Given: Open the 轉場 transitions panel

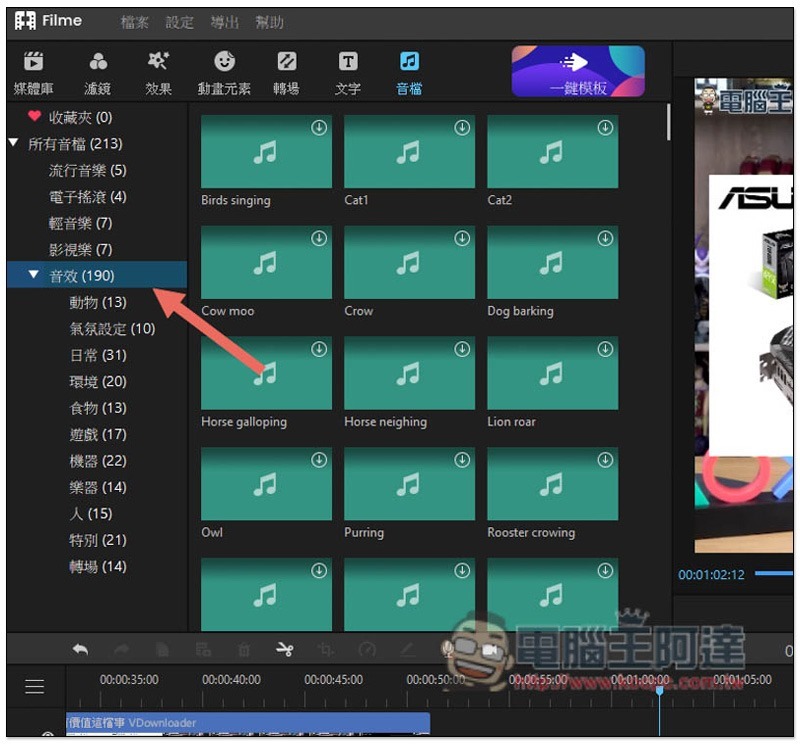Looking at the screenshot, I should point(286,72).
